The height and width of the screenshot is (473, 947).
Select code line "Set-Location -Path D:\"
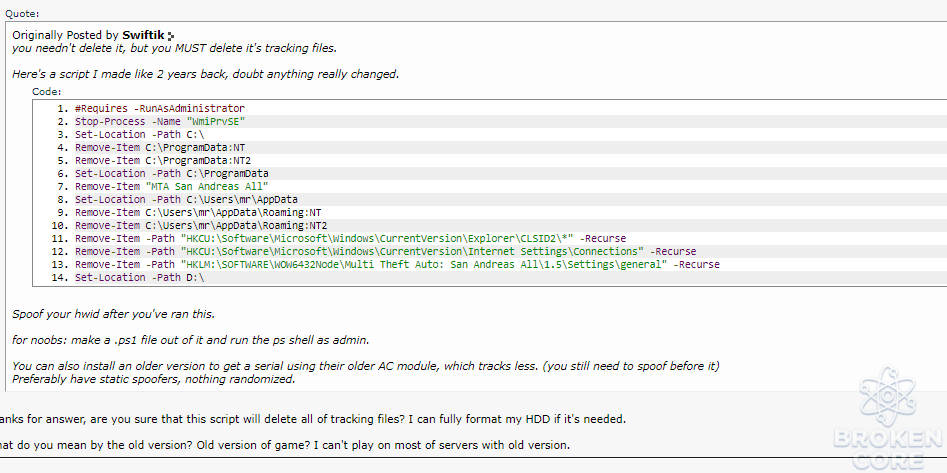[140, 277]
